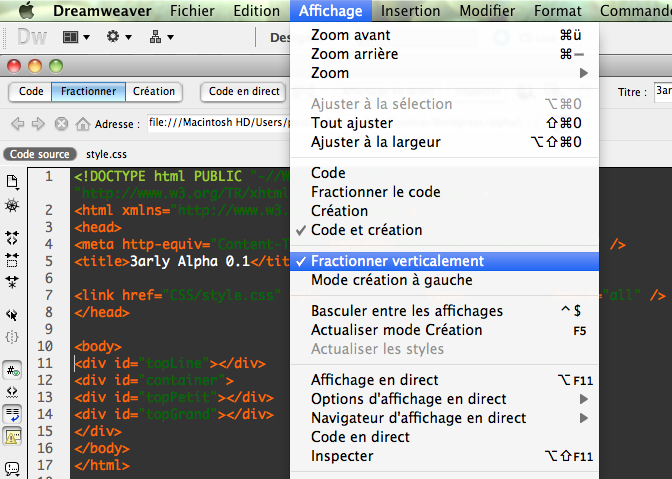Go forward with the right arrow

tap(38, 124)
